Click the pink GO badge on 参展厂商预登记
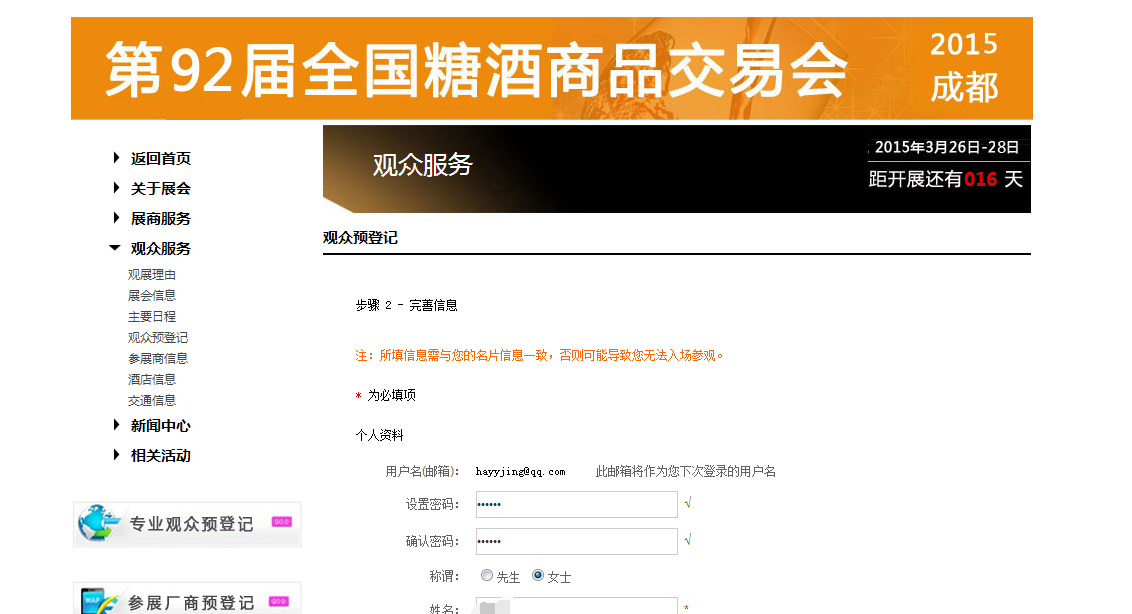 point(279,601)
